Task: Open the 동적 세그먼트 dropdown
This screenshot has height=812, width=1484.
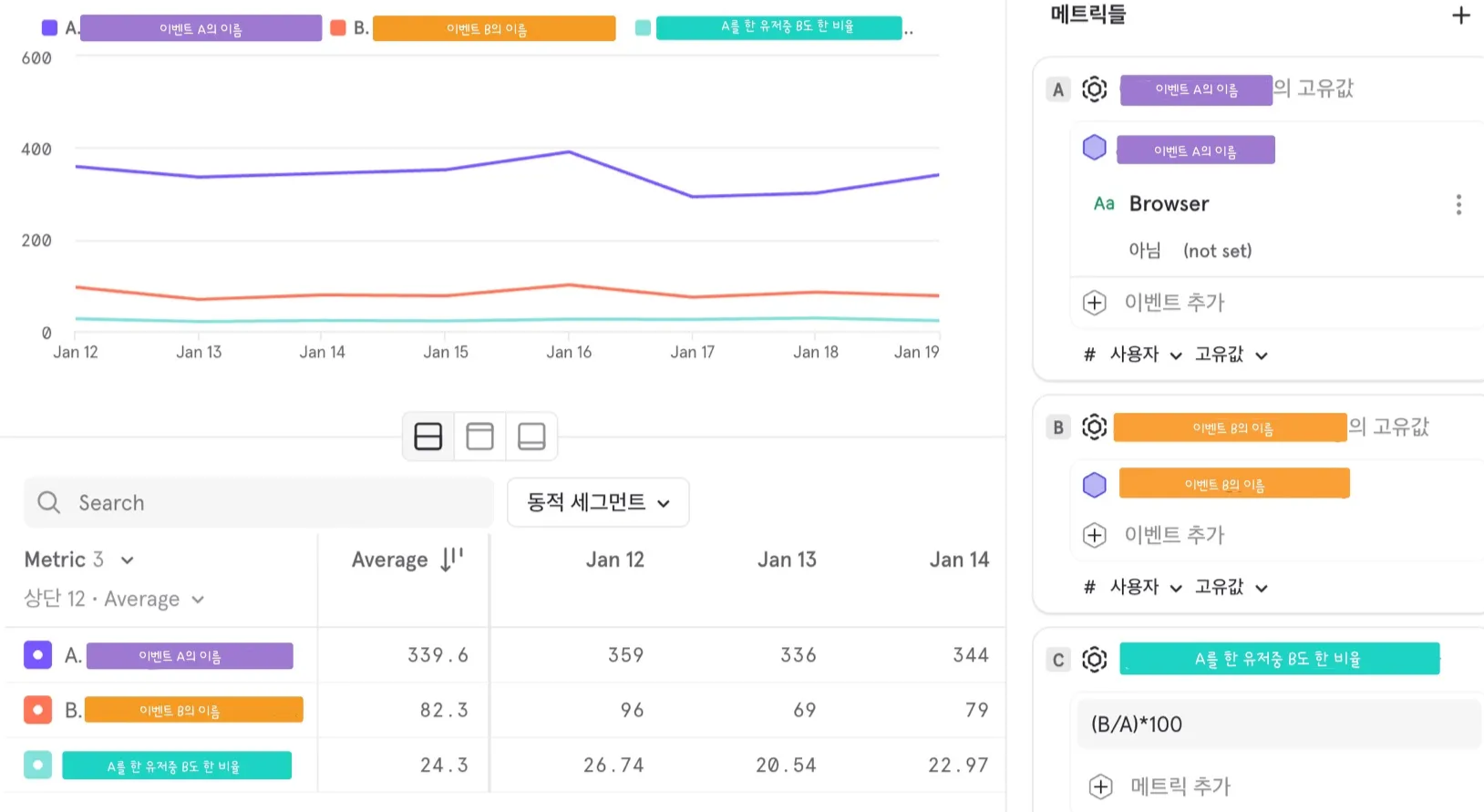Action: point(598,502)
